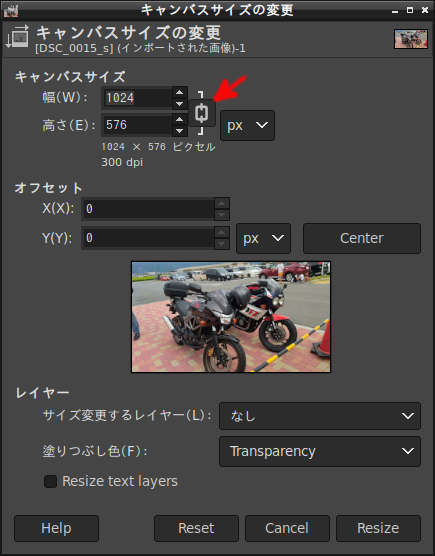This screenshot has height=556, width=435.
Task: Click the motorcycle canvas preview image
Action: [231, 317]
